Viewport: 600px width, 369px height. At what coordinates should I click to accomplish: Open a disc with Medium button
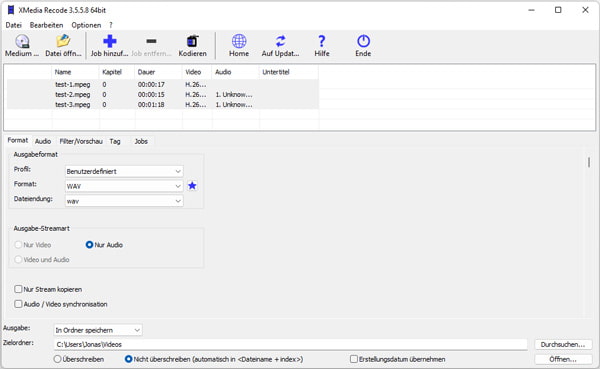coord(22,46)
